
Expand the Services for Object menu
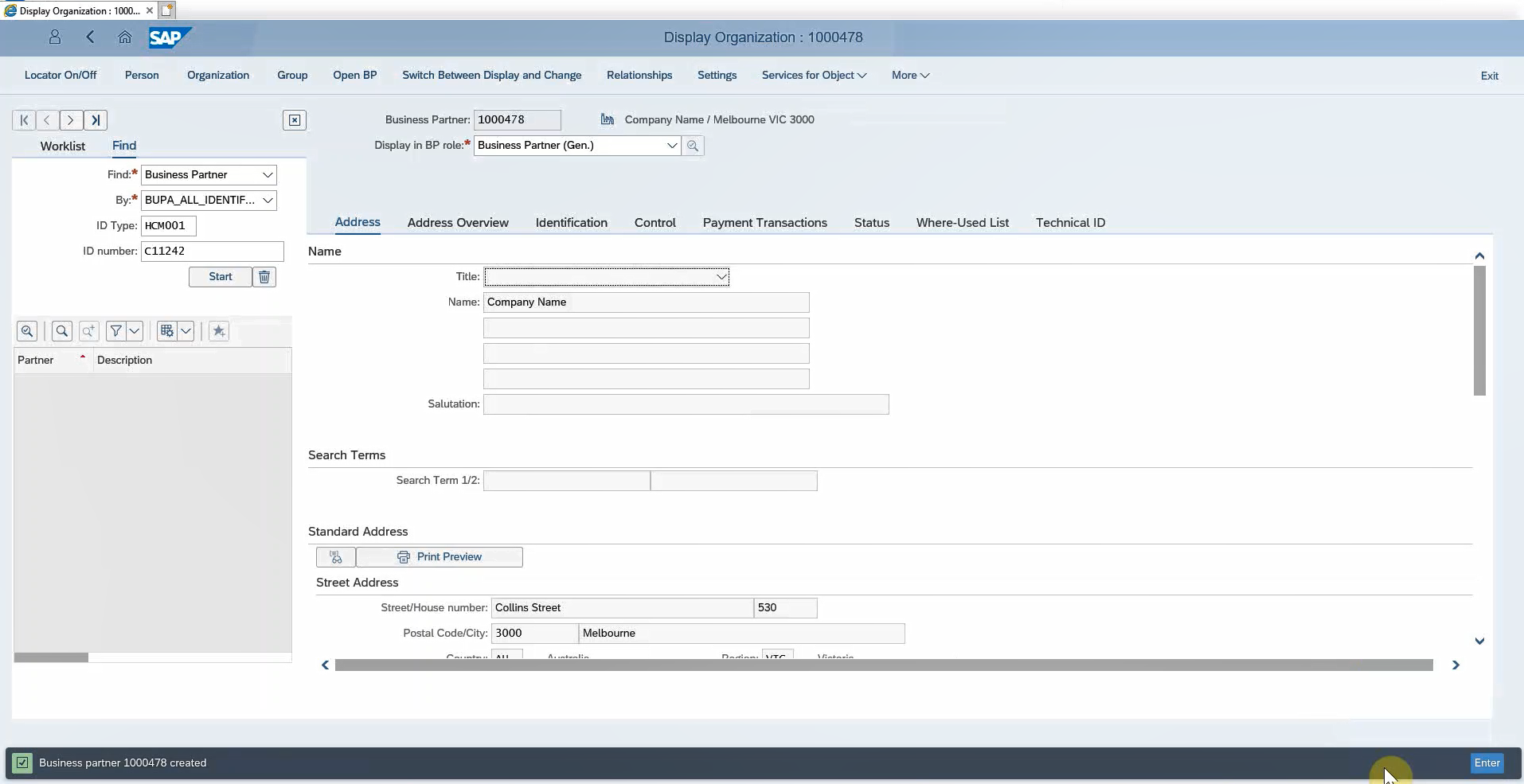[x=814, y=76]
